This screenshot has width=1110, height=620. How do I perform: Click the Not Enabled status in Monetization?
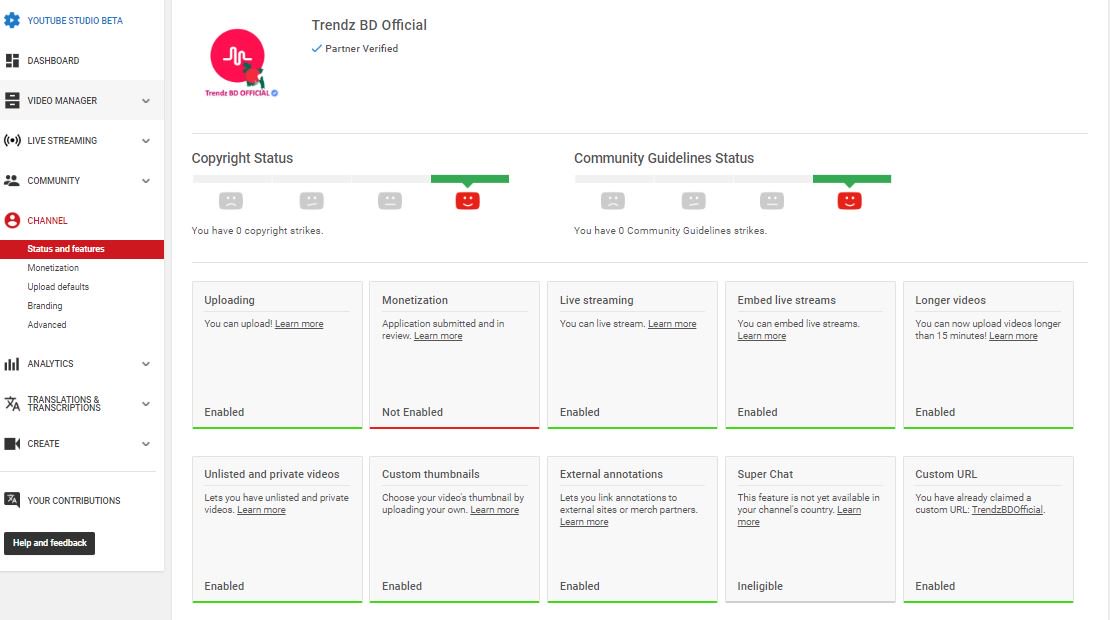(x=412, y=412)
